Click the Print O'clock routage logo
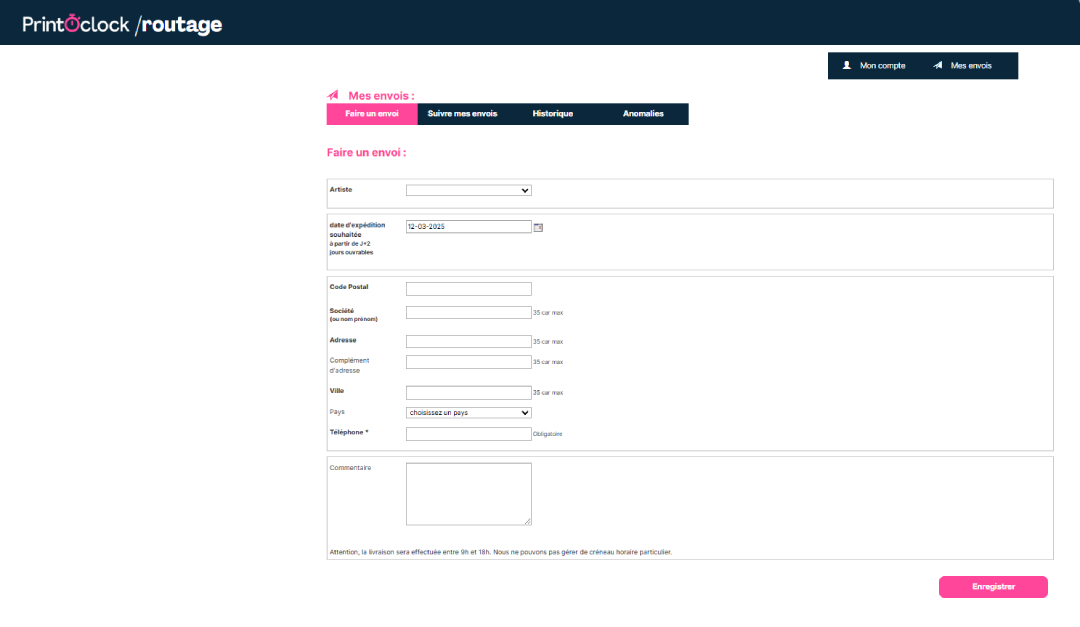 point(122,24)
